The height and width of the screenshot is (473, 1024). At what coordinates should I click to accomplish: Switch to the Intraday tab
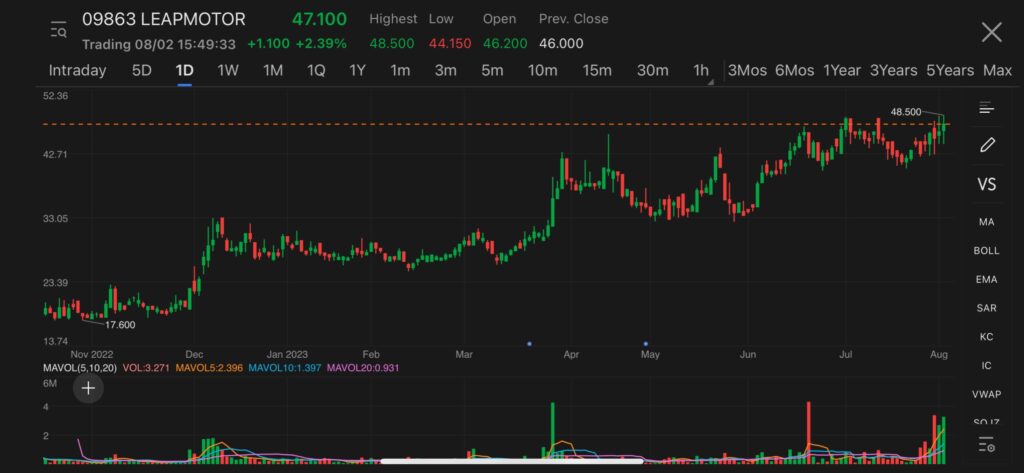[78, 71]
